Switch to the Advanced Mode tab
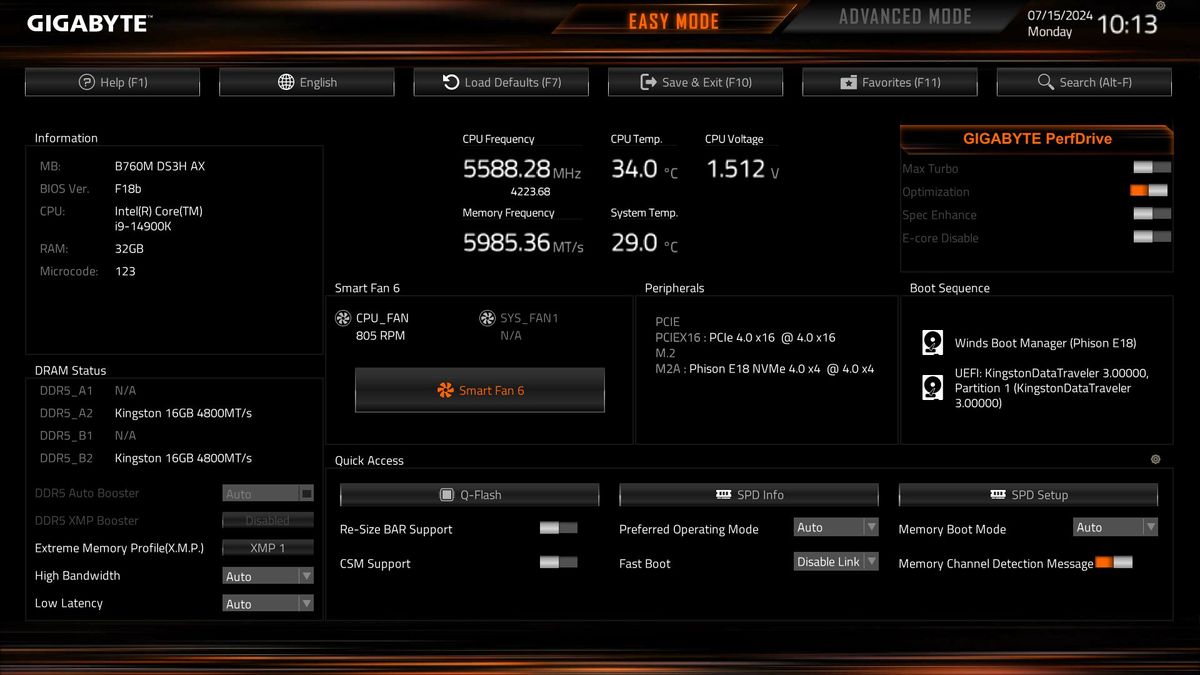The width and height of the screenshot is (1200, 675). point(905,17)
